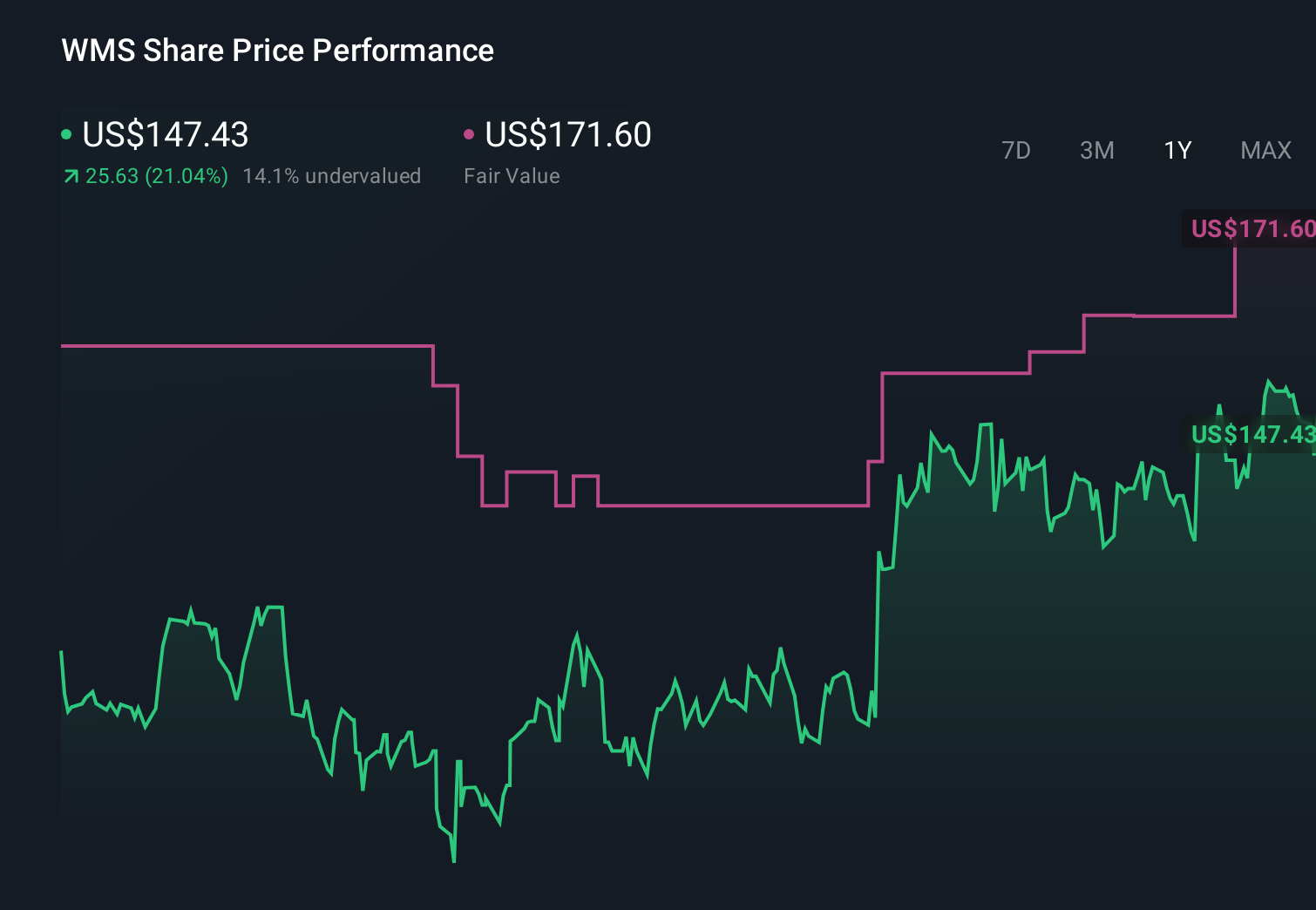Viewport: 1316px width, 910px height.
Task: Toggle the 14.1% undervalued indicator
Action: point(333,175)
